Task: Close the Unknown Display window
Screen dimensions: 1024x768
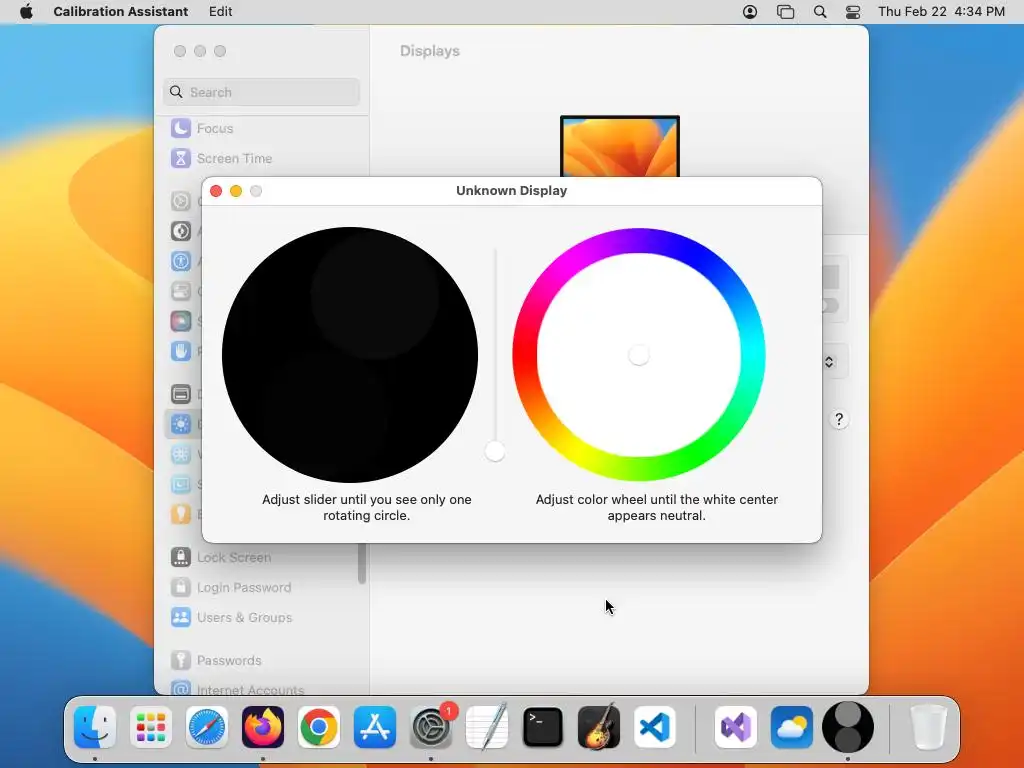Action: click(x=216, y=191)
